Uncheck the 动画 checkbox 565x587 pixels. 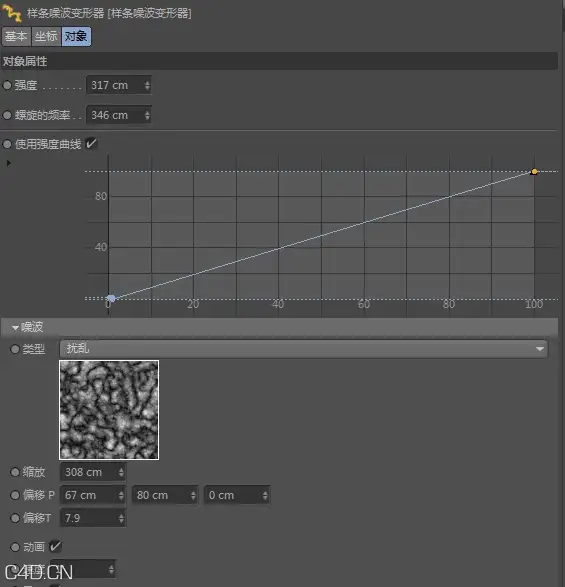[x=55, y=547]
